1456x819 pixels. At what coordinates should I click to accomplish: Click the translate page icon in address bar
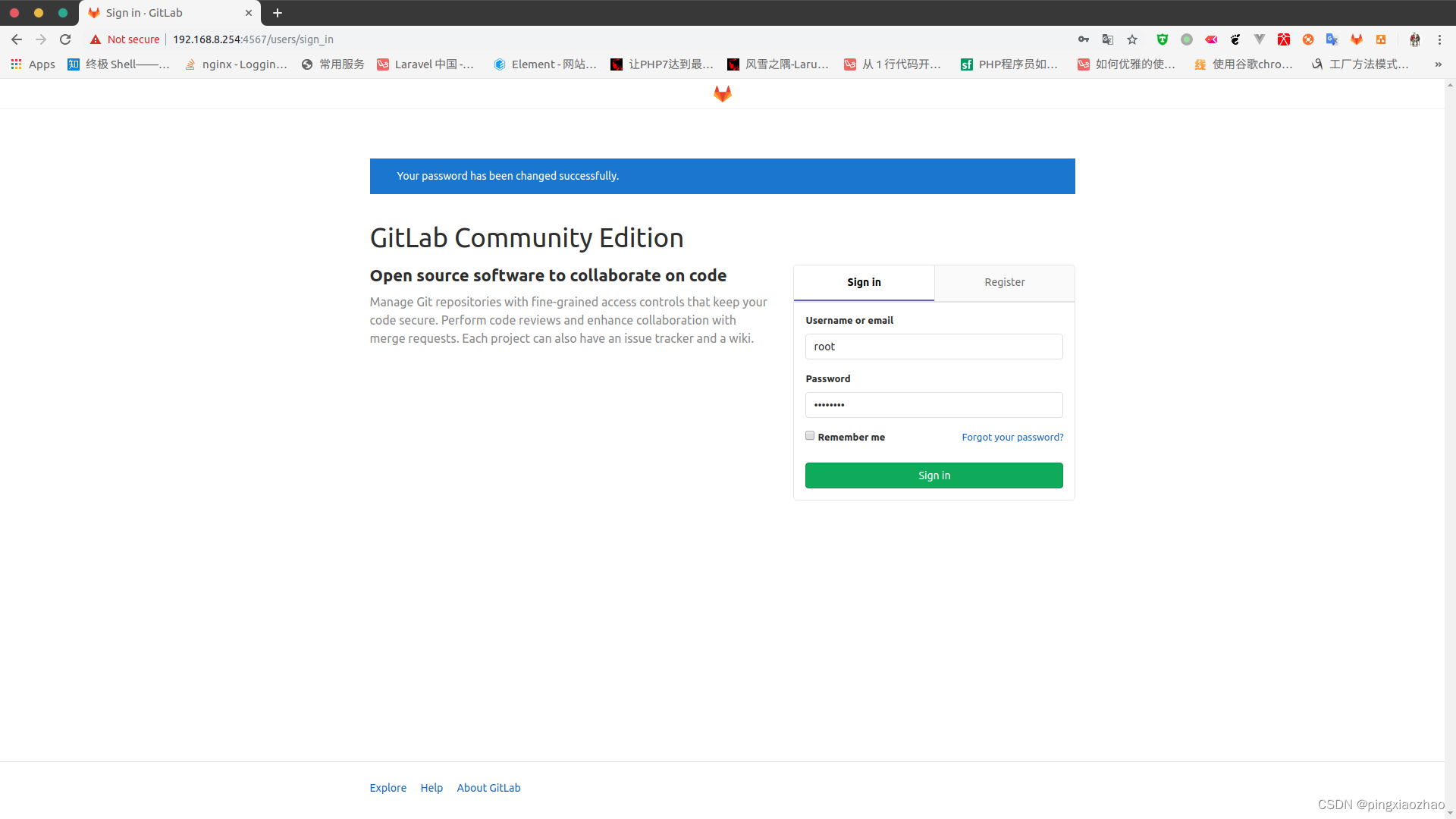coord(1108,39)
